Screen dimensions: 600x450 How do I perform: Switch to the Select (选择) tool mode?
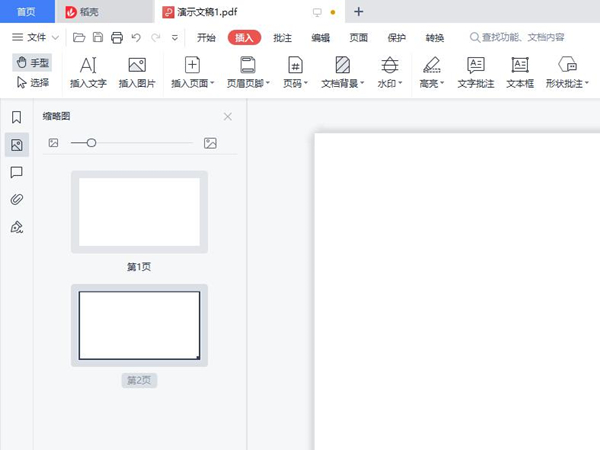pyautogui.click(x=32, y=83)
